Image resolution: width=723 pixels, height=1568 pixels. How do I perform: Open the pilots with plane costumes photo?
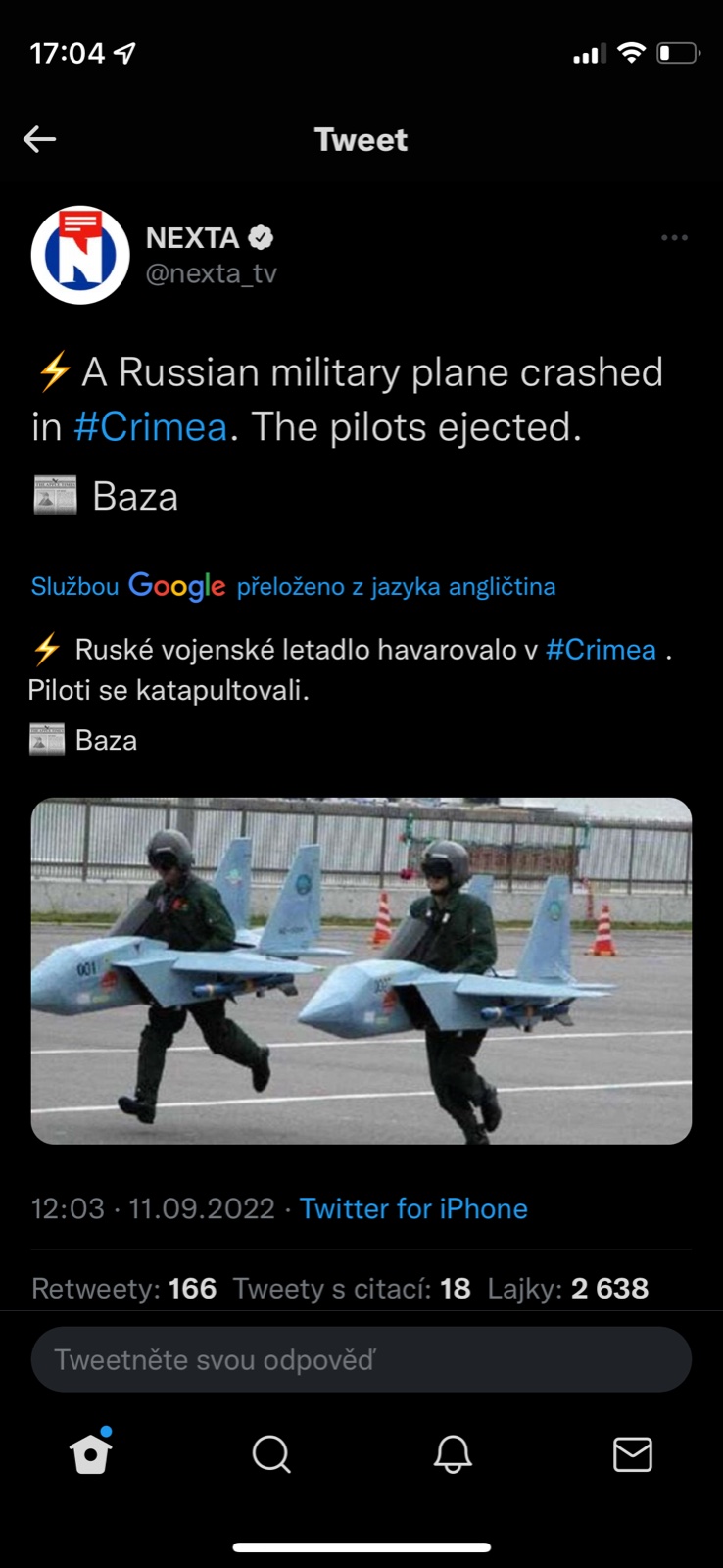pos(361,970)
